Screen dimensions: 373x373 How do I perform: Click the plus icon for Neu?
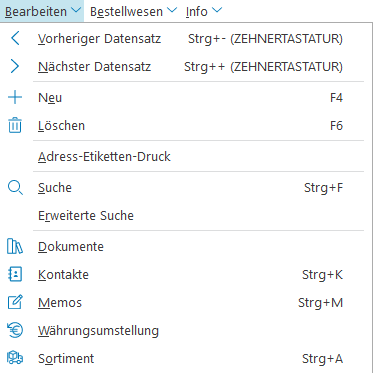point(15,98)
